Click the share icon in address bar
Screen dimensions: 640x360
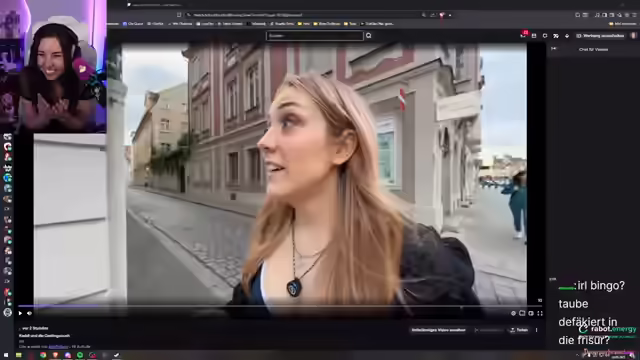433,15
